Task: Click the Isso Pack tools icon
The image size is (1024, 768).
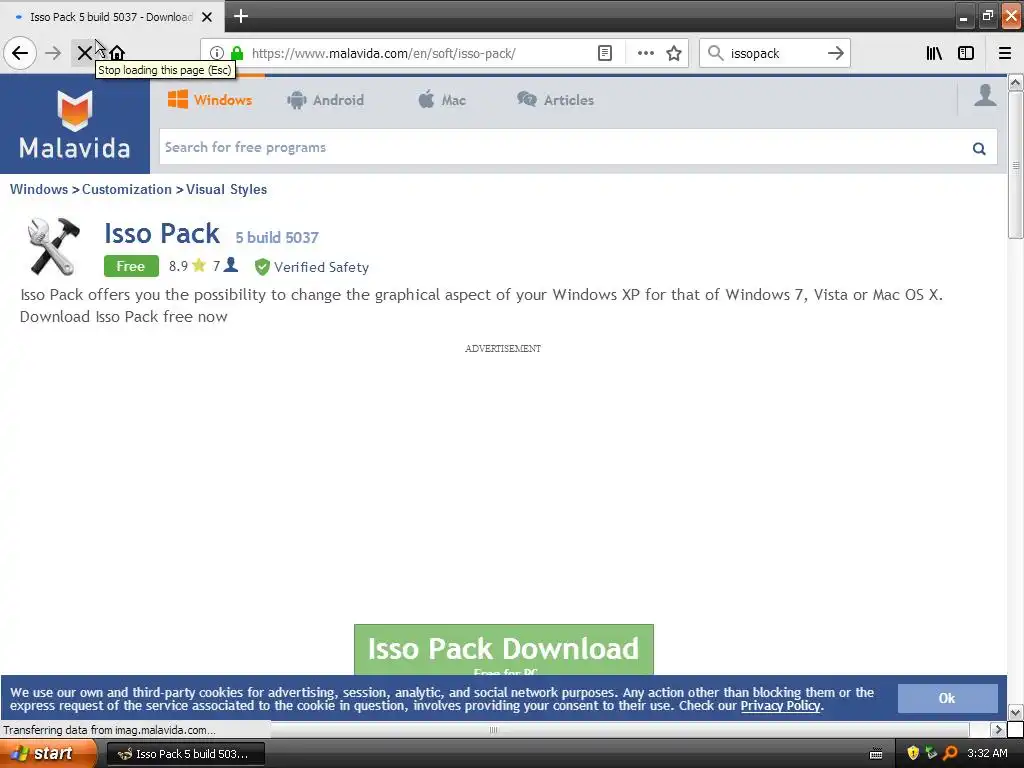Action: coord(53,246)
